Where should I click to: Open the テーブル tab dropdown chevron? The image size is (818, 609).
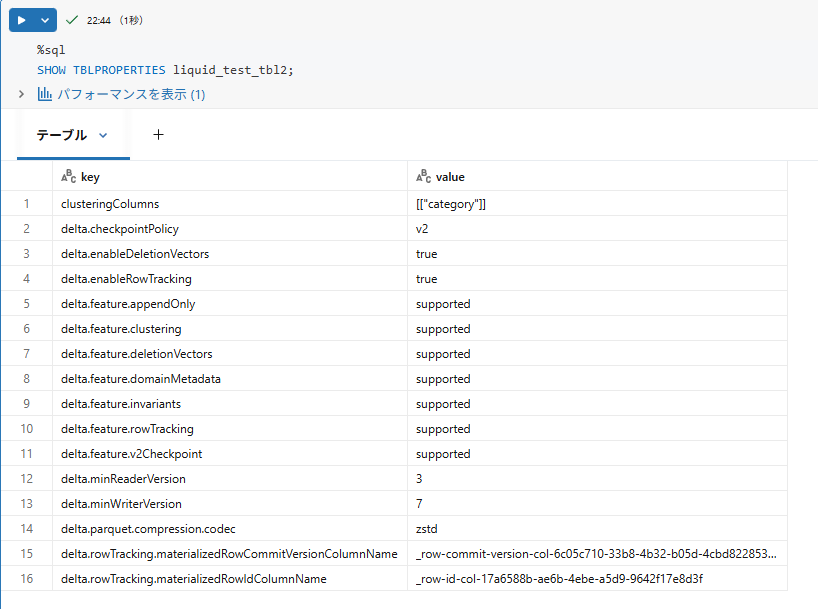point(103,136)
